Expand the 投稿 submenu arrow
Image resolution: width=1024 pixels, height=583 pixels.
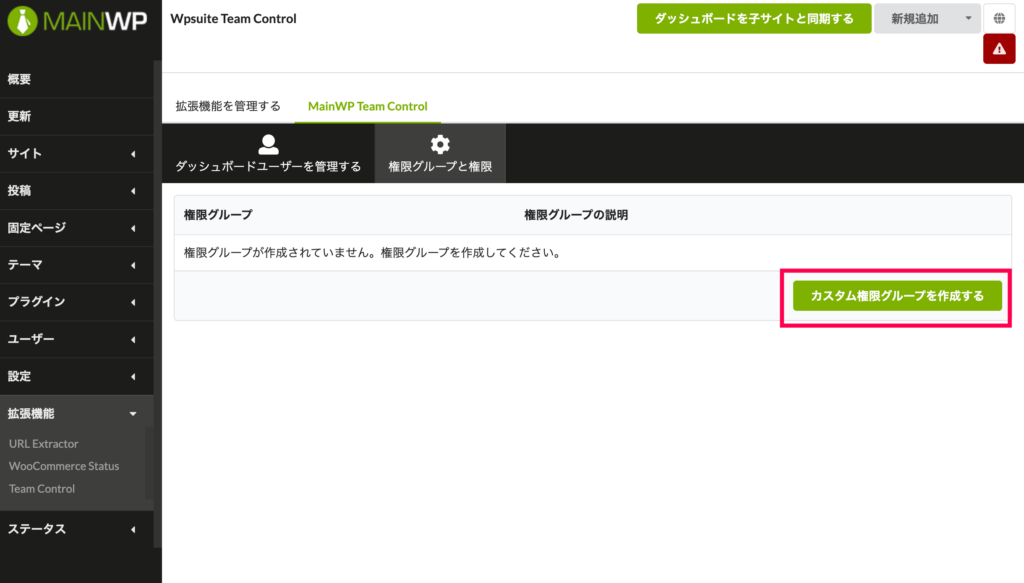click(133, 191)
